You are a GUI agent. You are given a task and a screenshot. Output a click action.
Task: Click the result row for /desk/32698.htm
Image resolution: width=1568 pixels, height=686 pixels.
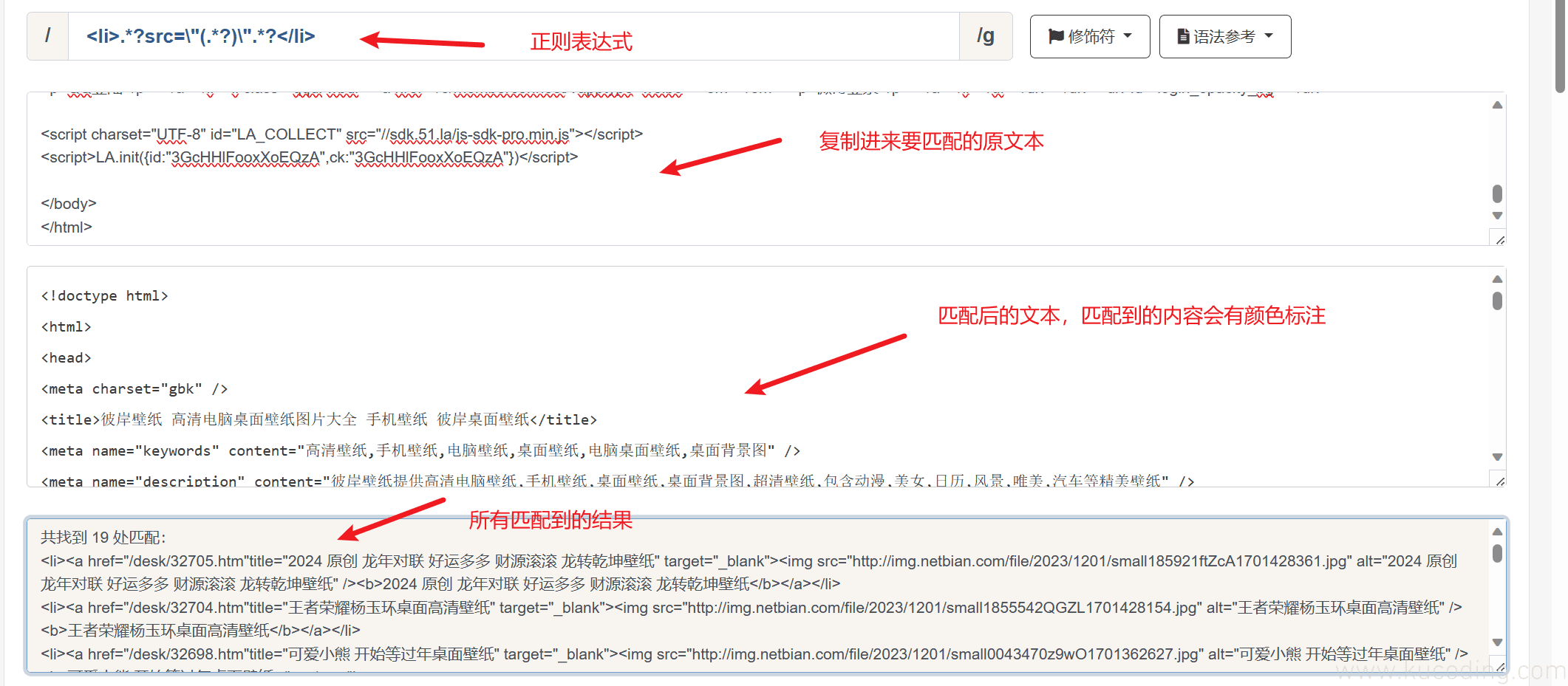click(x=754, y=654)
